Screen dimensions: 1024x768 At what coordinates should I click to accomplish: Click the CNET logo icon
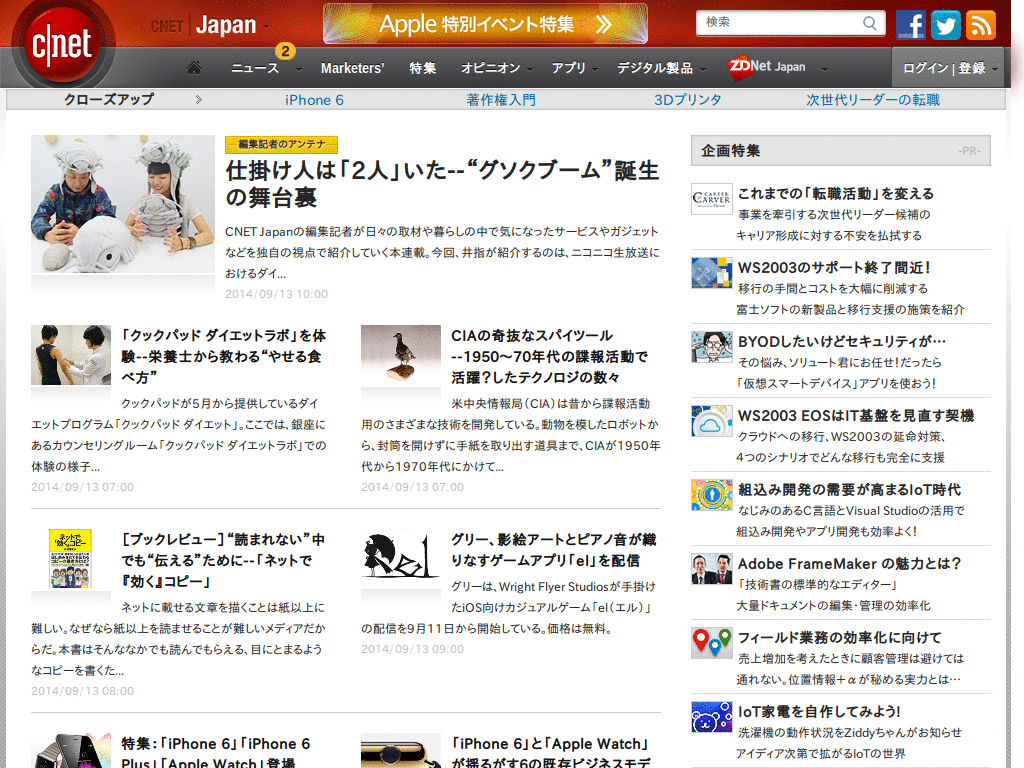(x=62, y=45)
